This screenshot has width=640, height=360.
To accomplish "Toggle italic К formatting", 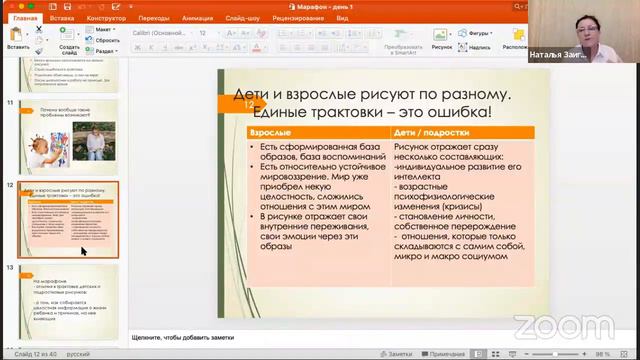I will click(x=151, y=48).
